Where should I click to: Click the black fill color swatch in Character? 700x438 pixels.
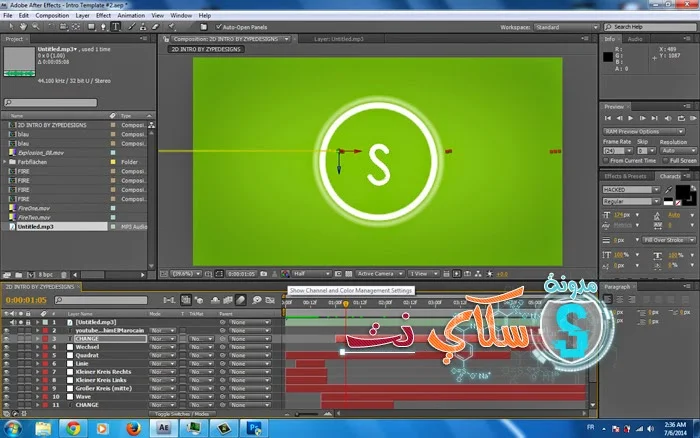tap(683, 192)
